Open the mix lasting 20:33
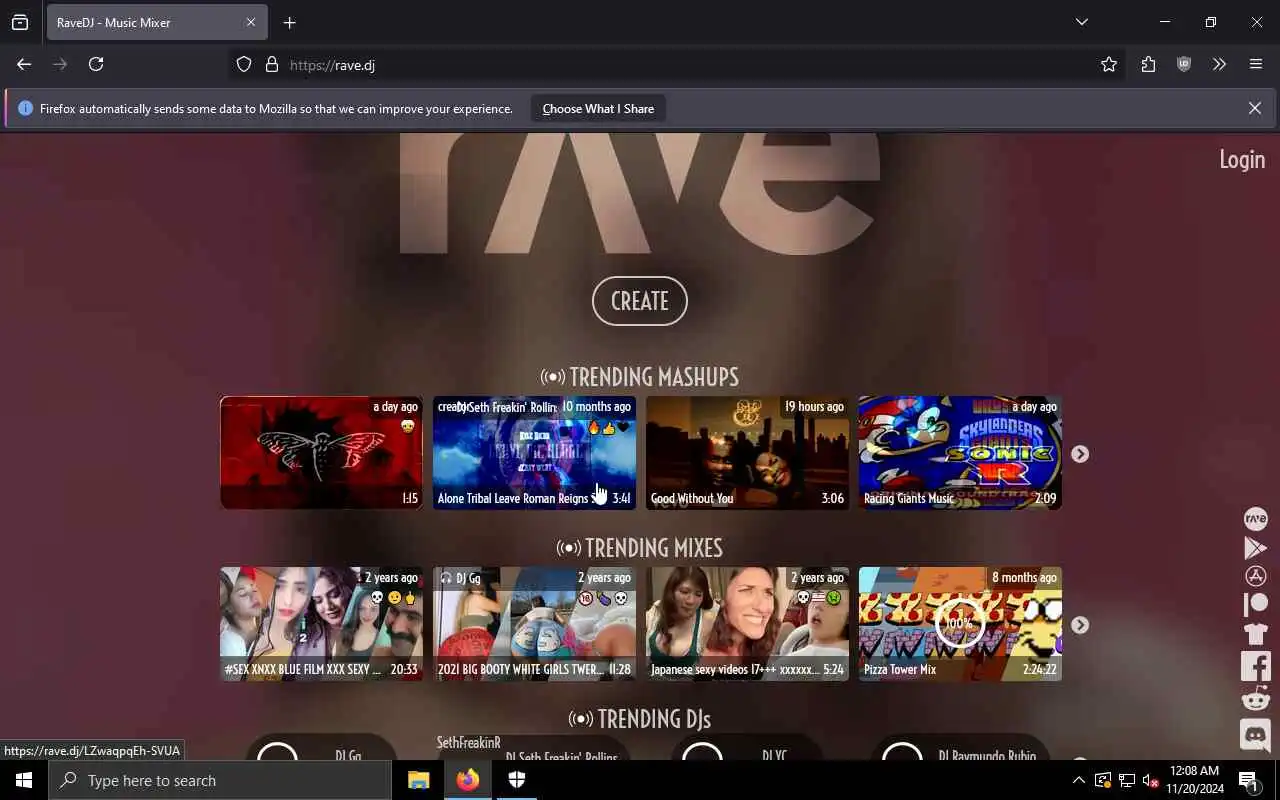 321,624
